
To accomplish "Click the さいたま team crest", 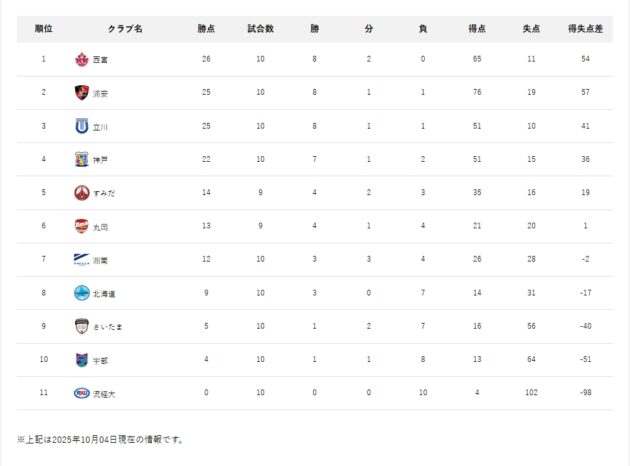I will (82, 327).
